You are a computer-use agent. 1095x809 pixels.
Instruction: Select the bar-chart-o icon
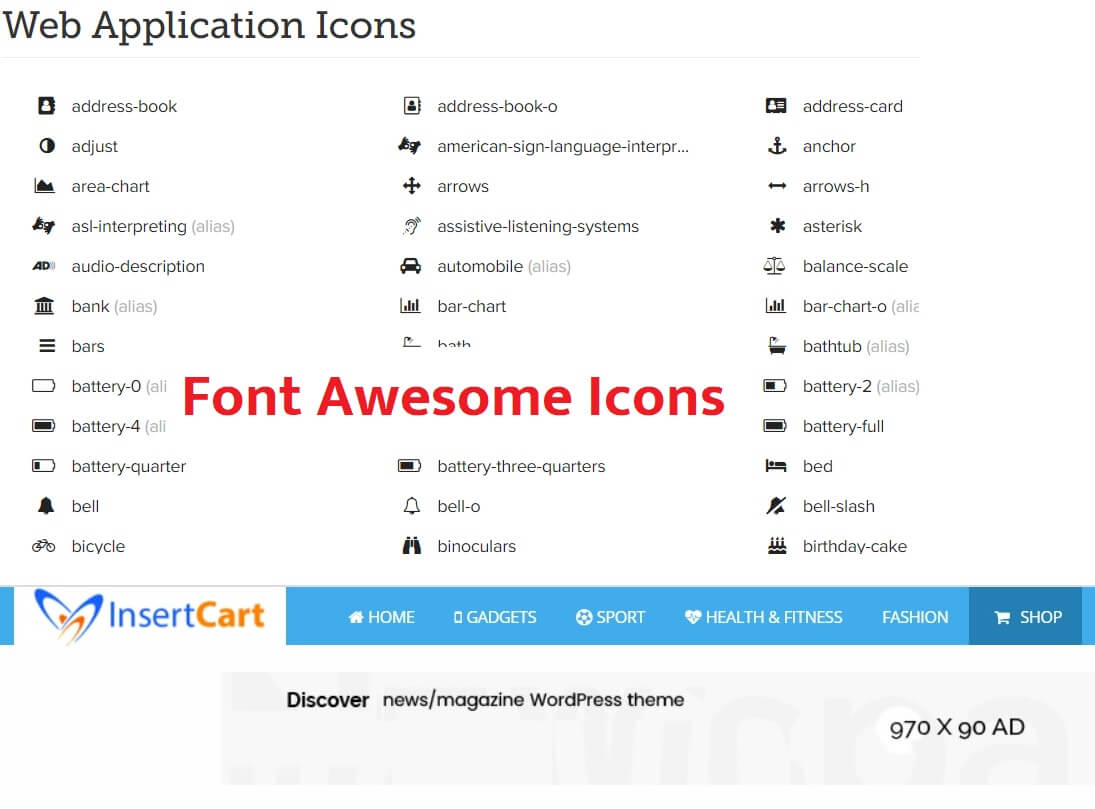coord(776,305)
